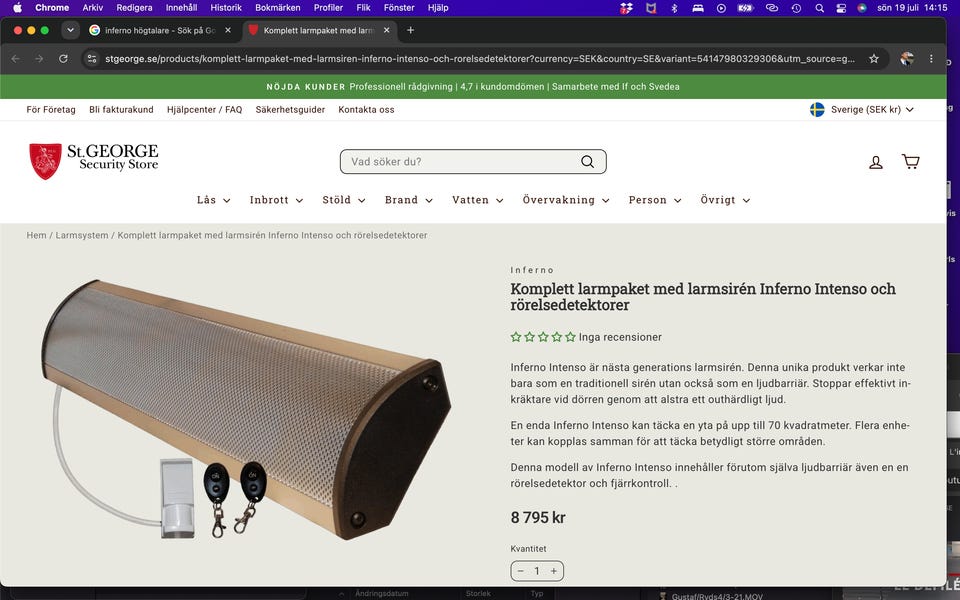The height and width of the screenshot is (600, 960).
Task: Open the För Företag link
Action: pos(51,110)
